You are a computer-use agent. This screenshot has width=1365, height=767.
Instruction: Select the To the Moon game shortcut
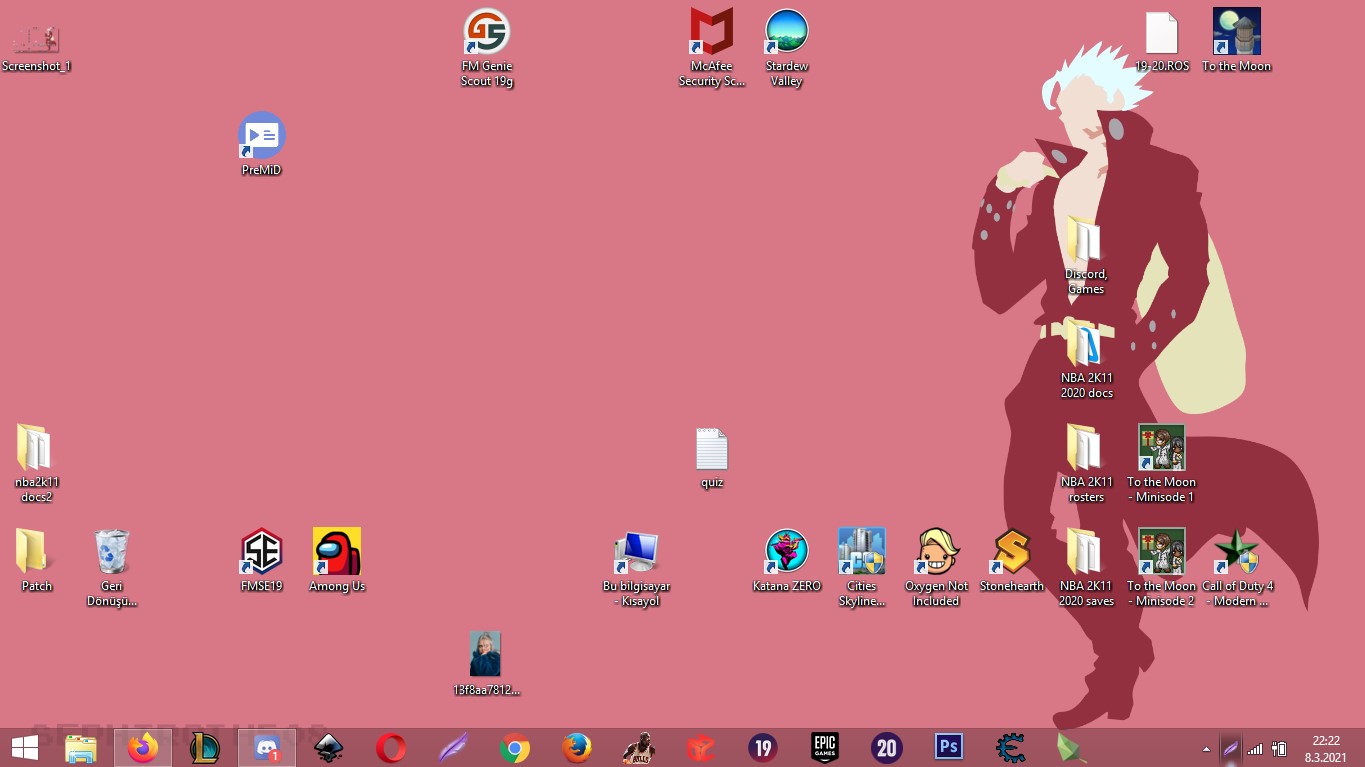click(x=1237, y=41)
